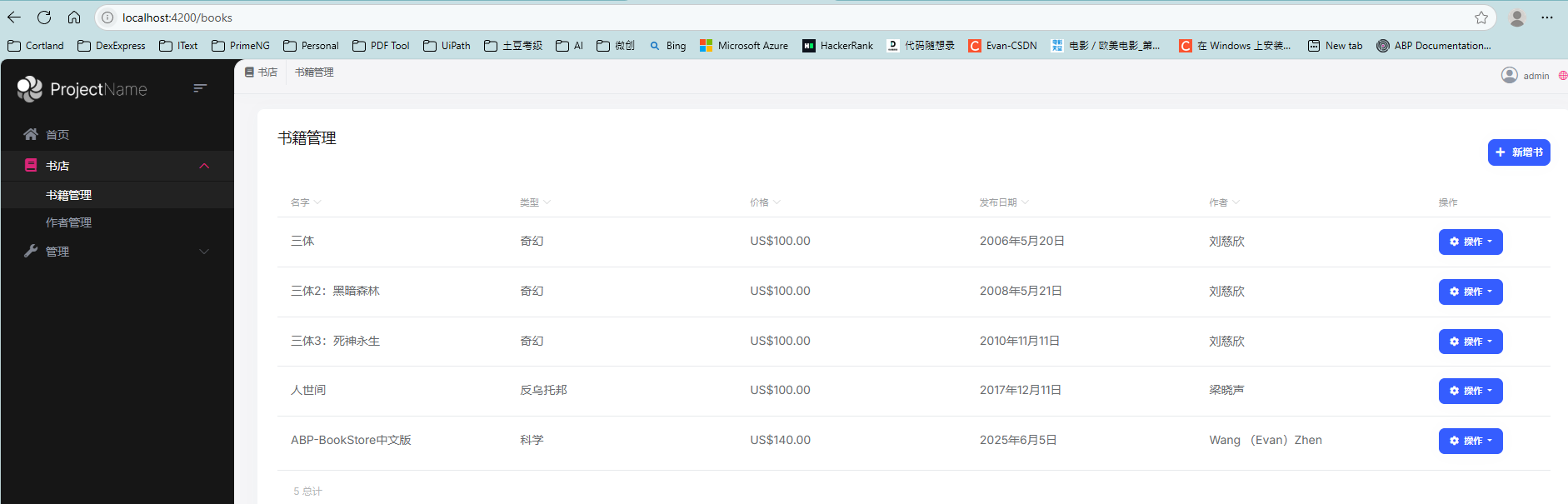This screenshot has height=504, width=1568.
Task: Open browser settings and more menu
Action: (x=1547, y=17)
